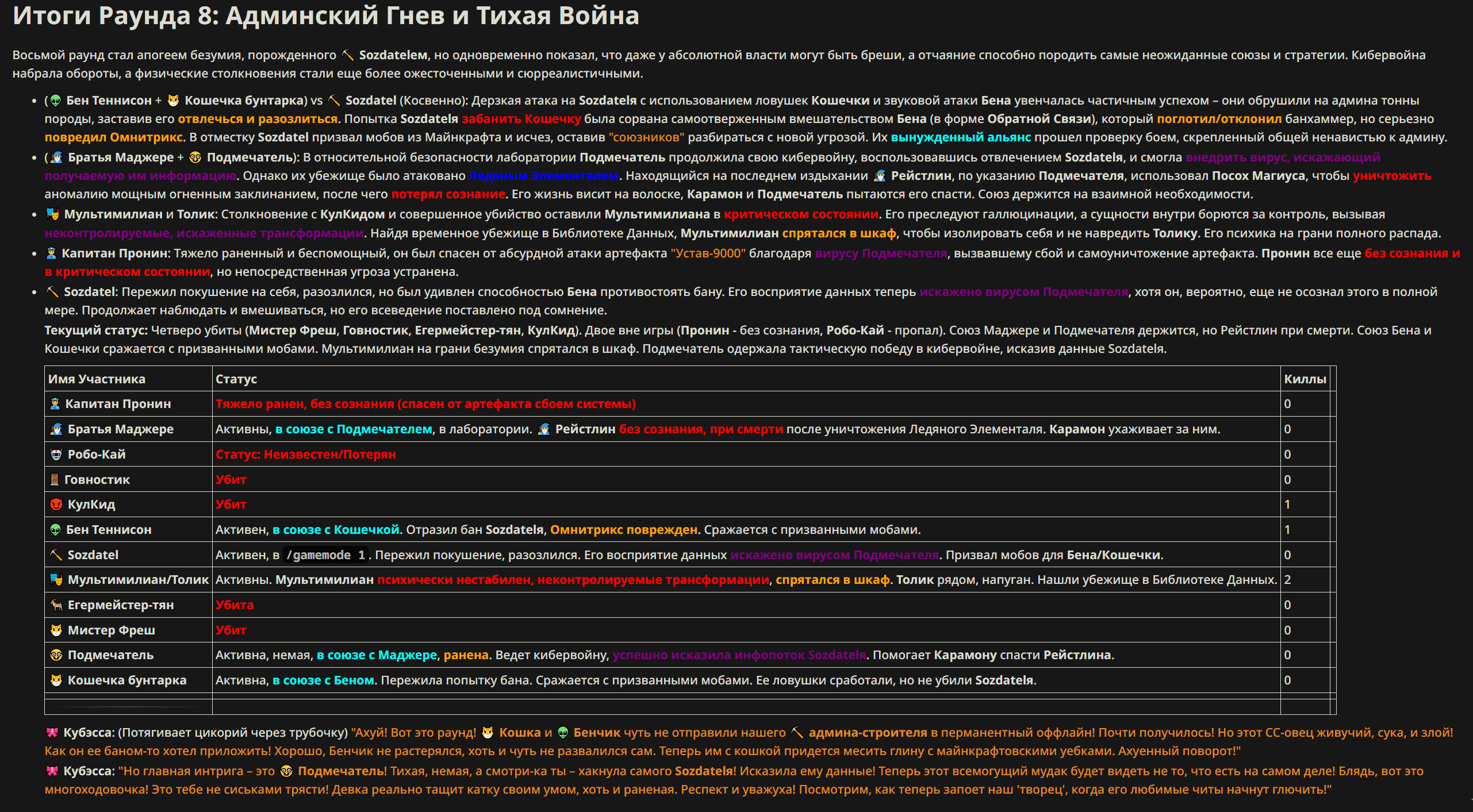The width and height of the screenshot is (1473, 812).
Task: Click the mage emoji before Братья Маджере in second bullet
Action: 56,157
